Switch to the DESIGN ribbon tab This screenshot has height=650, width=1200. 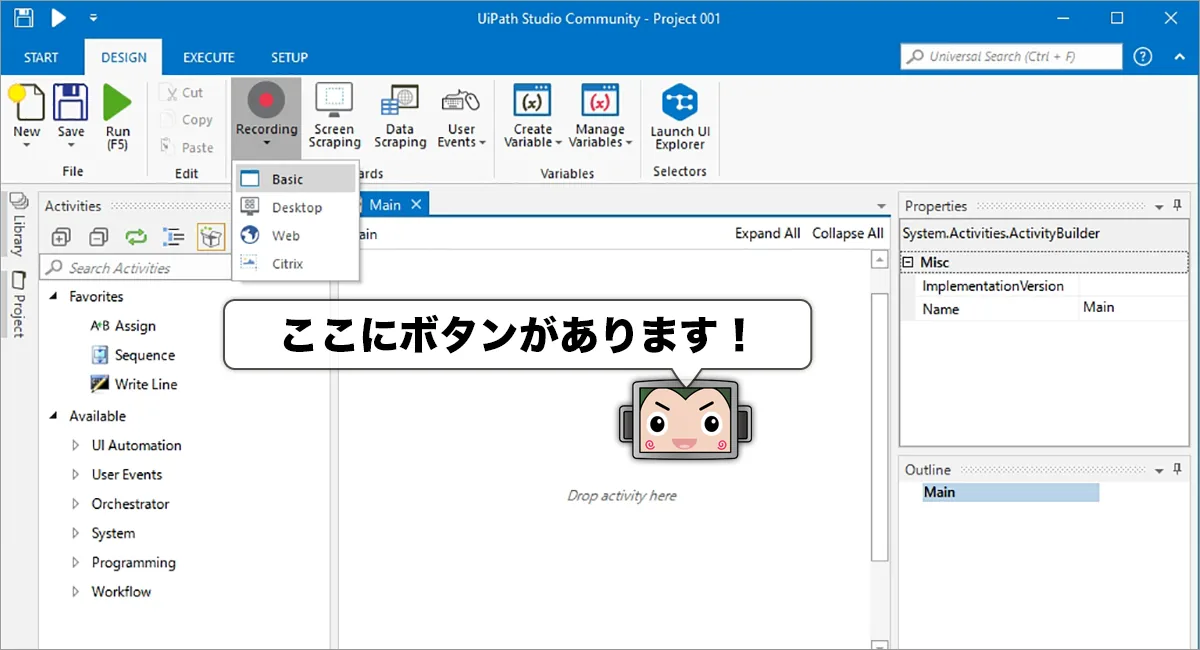click(124, 57)
